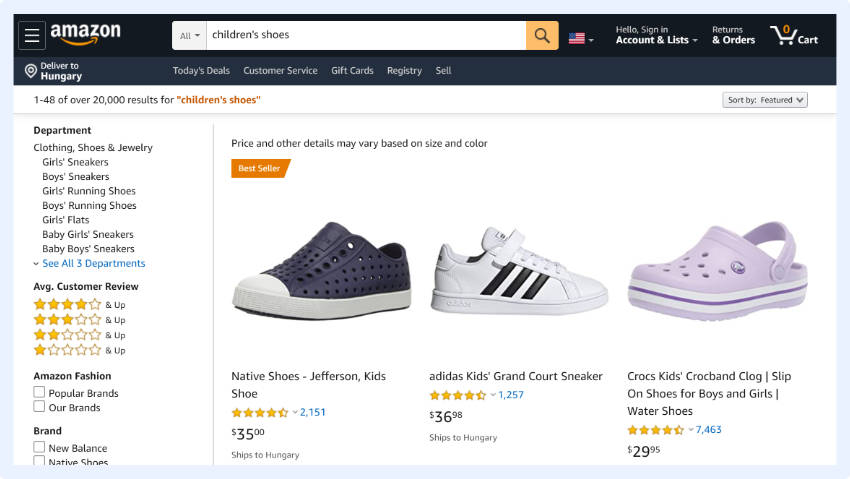
Task: Go to Today's Deals in navigation
Action: tap(201, 71)
